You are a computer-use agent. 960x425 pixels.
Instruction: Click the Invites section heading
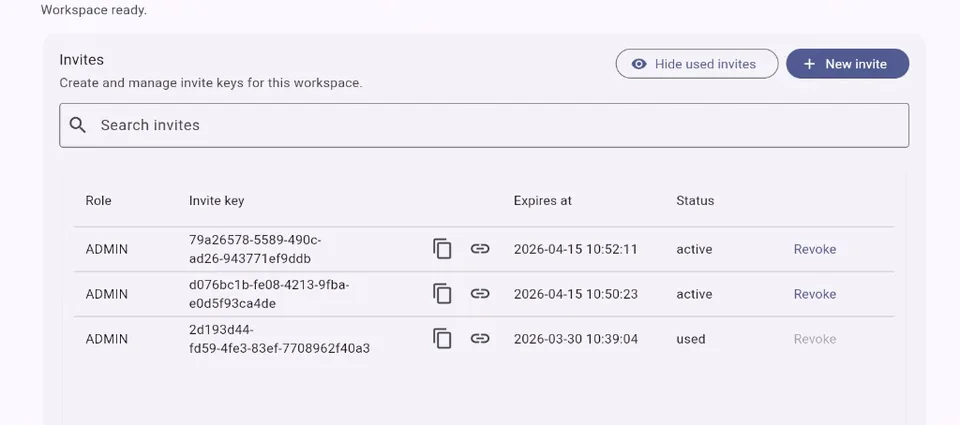tap(81, 60)
